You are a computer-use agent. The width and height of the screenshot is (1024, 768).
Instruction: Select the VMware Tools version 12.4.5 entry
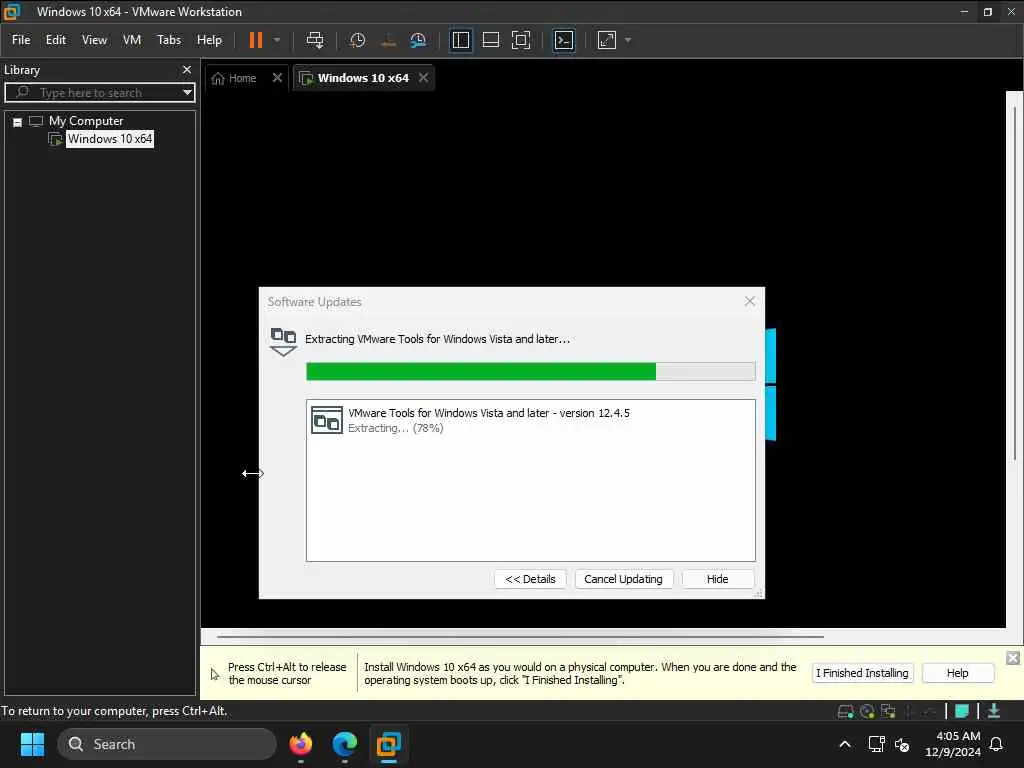(530, 421)
